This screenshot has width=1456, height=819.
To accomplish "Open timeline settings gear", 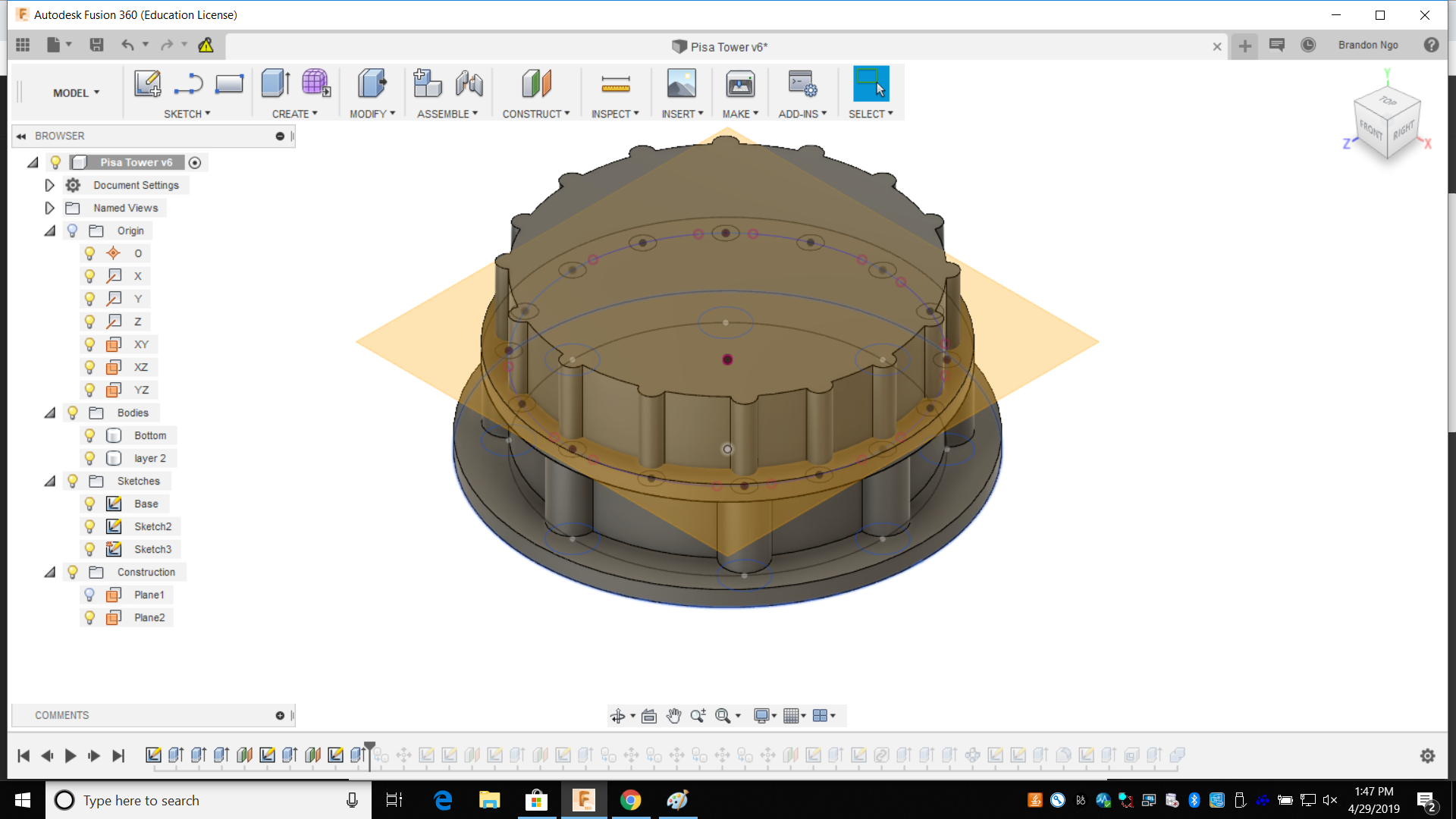I will [1427, 756].
